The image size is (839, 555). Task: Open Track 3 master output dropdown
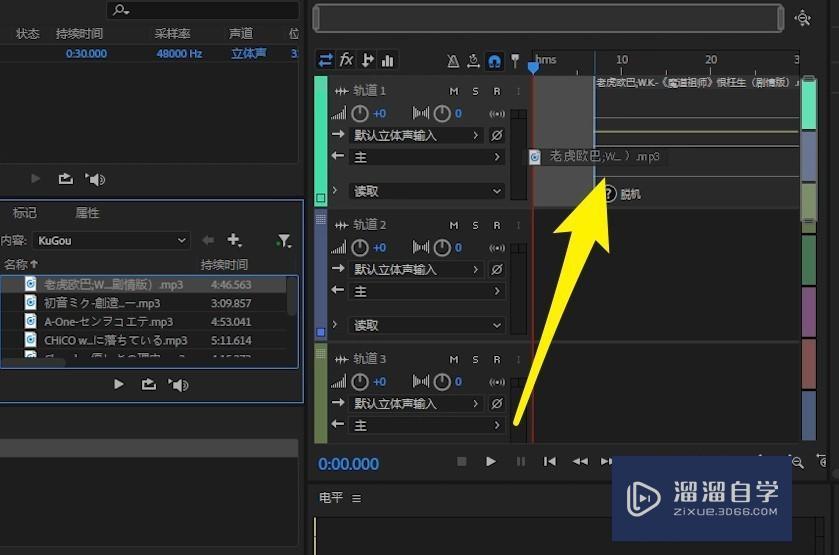427,425
